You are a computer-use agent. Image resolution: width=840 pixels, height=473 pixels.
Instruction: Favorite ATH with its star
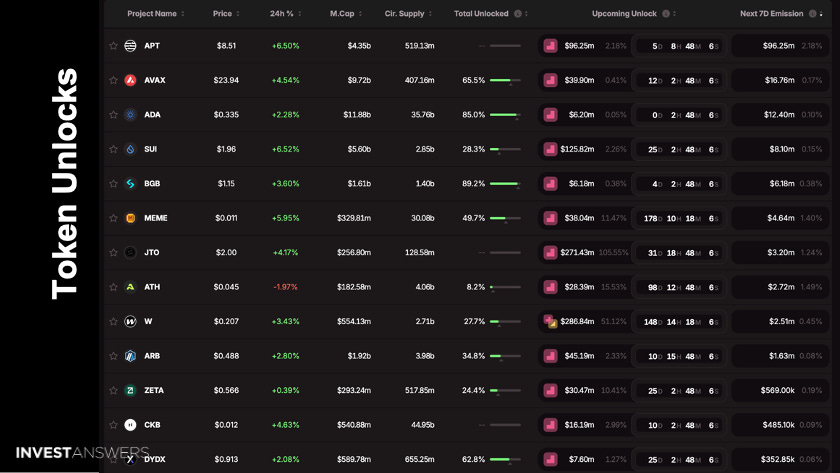pos(113,287)
